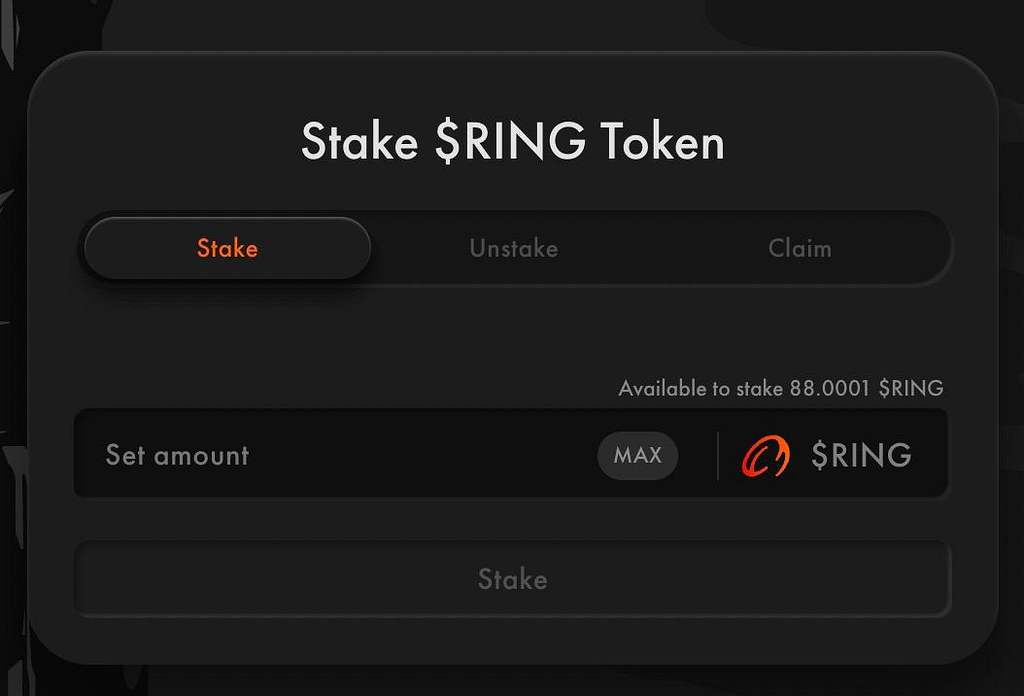Screen dimensions: 1024x696
Task: Click the Stake $RING Token heading
Action: [x=512, y=142]
